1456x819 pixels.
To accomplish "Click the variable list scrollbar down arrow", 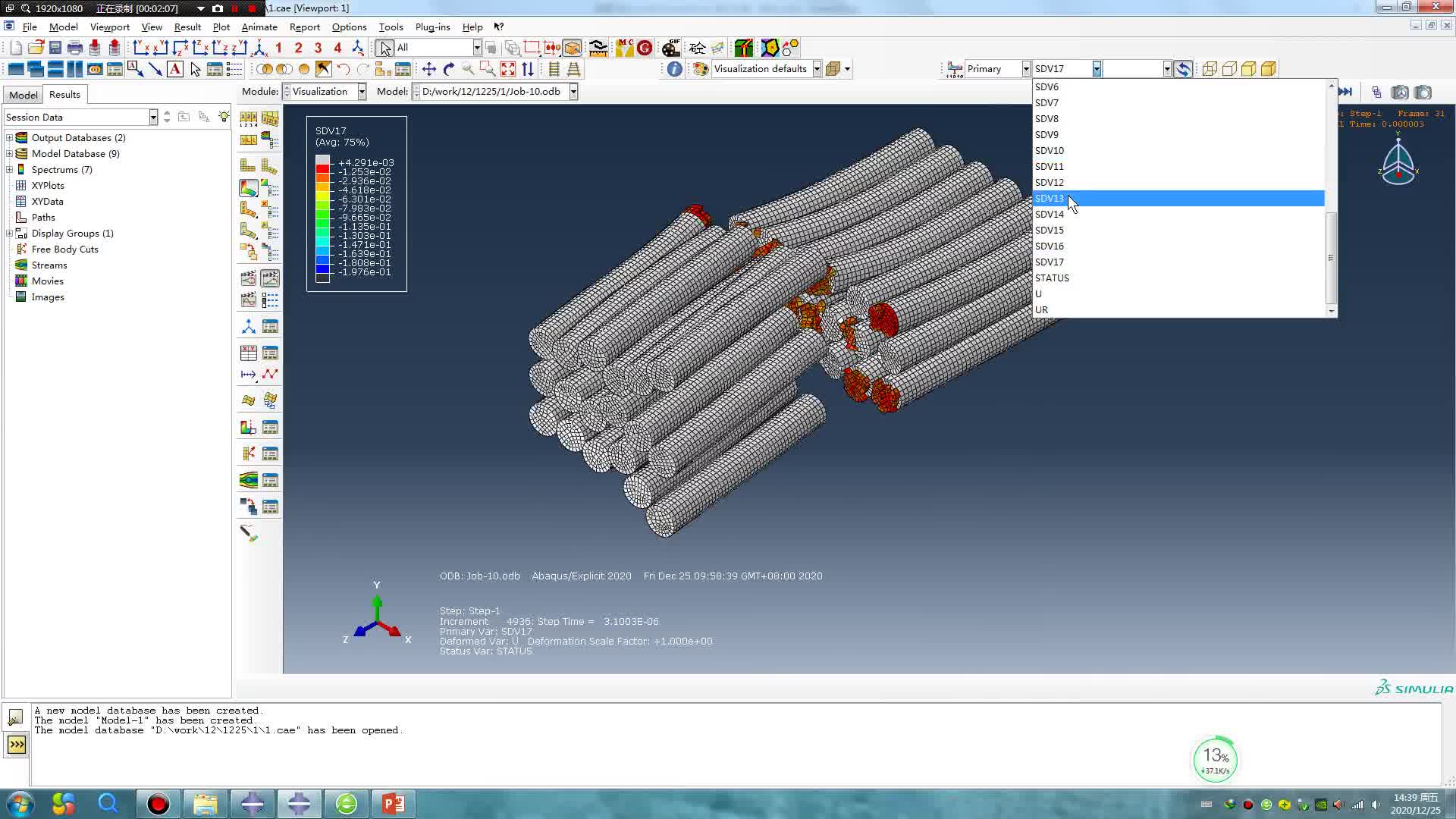I will point(1331,311).
